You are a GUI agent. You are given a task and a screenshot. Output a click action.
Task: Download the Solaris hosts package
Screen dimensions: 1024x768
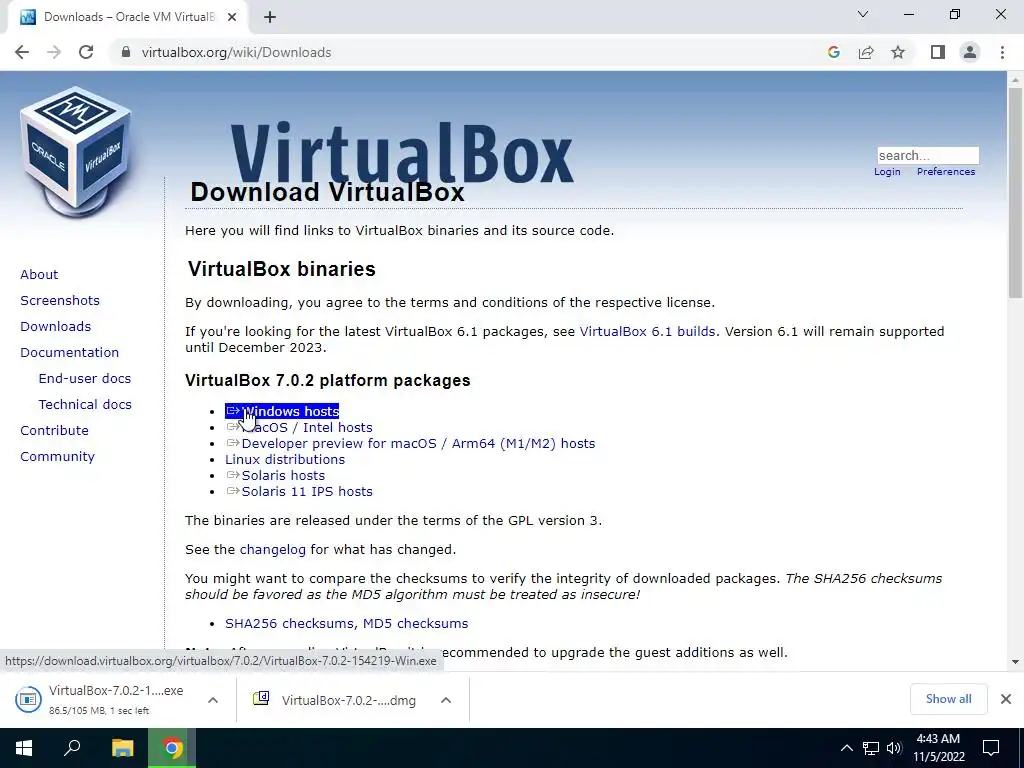275,475
